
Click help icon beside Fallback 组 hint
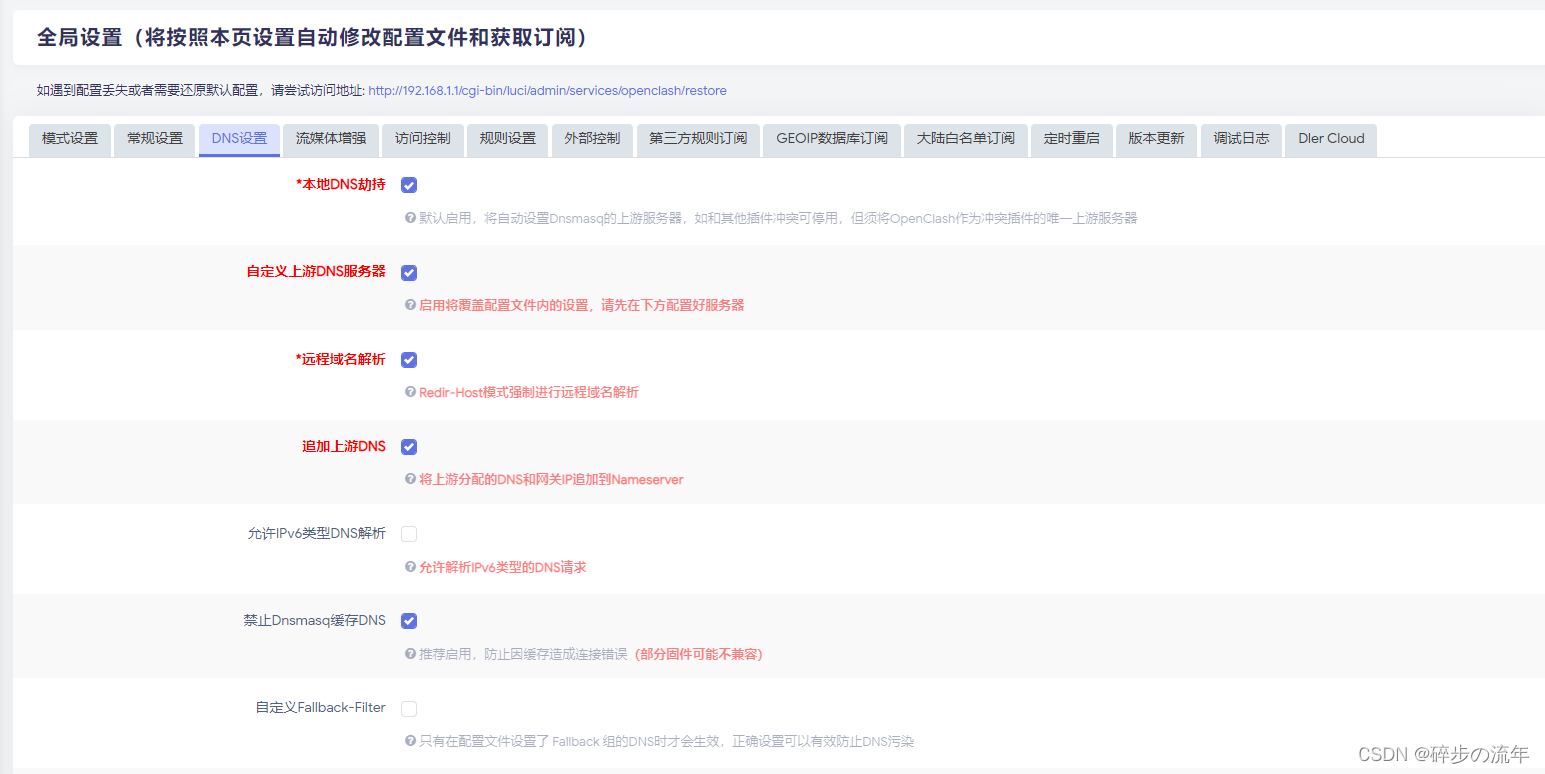(410, 741)
